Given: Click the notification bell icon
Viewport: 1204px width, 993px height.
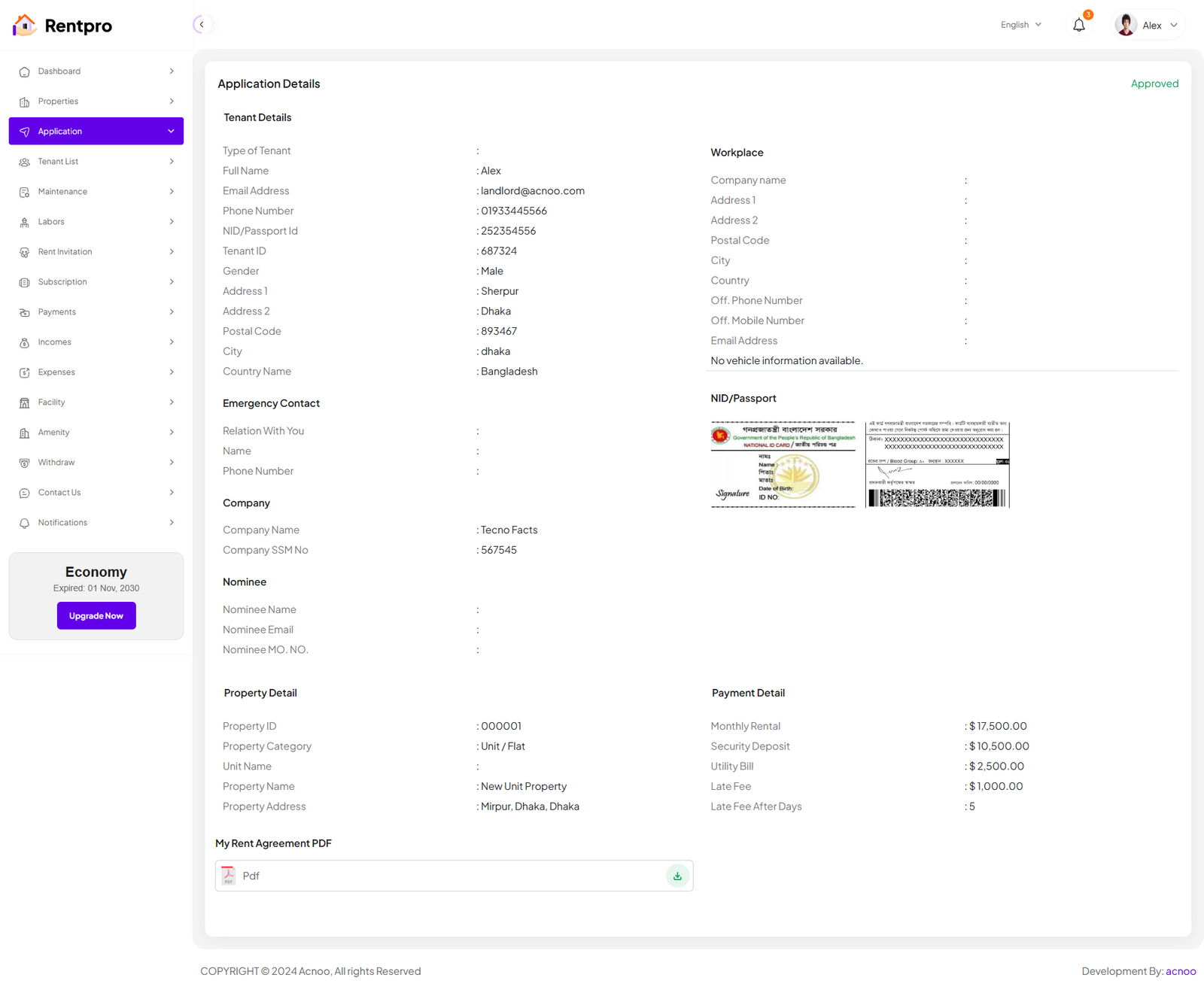Looking at the screenshot, I should (x=1078, y=26).
